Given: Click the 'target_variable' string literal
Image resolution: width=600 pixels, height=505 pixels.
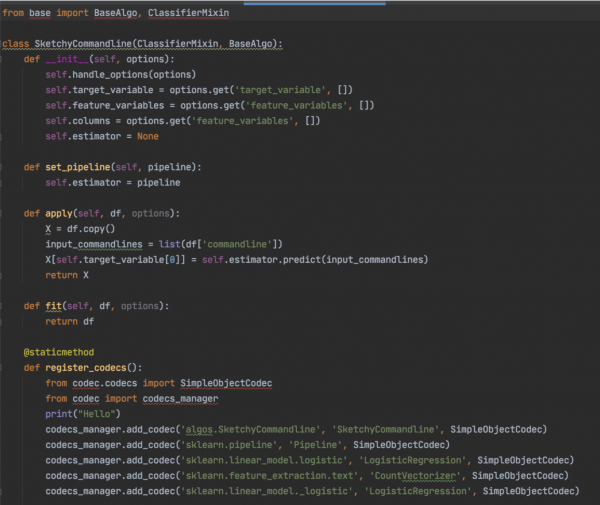Looking at the screenshot, I should coord(282,90).
